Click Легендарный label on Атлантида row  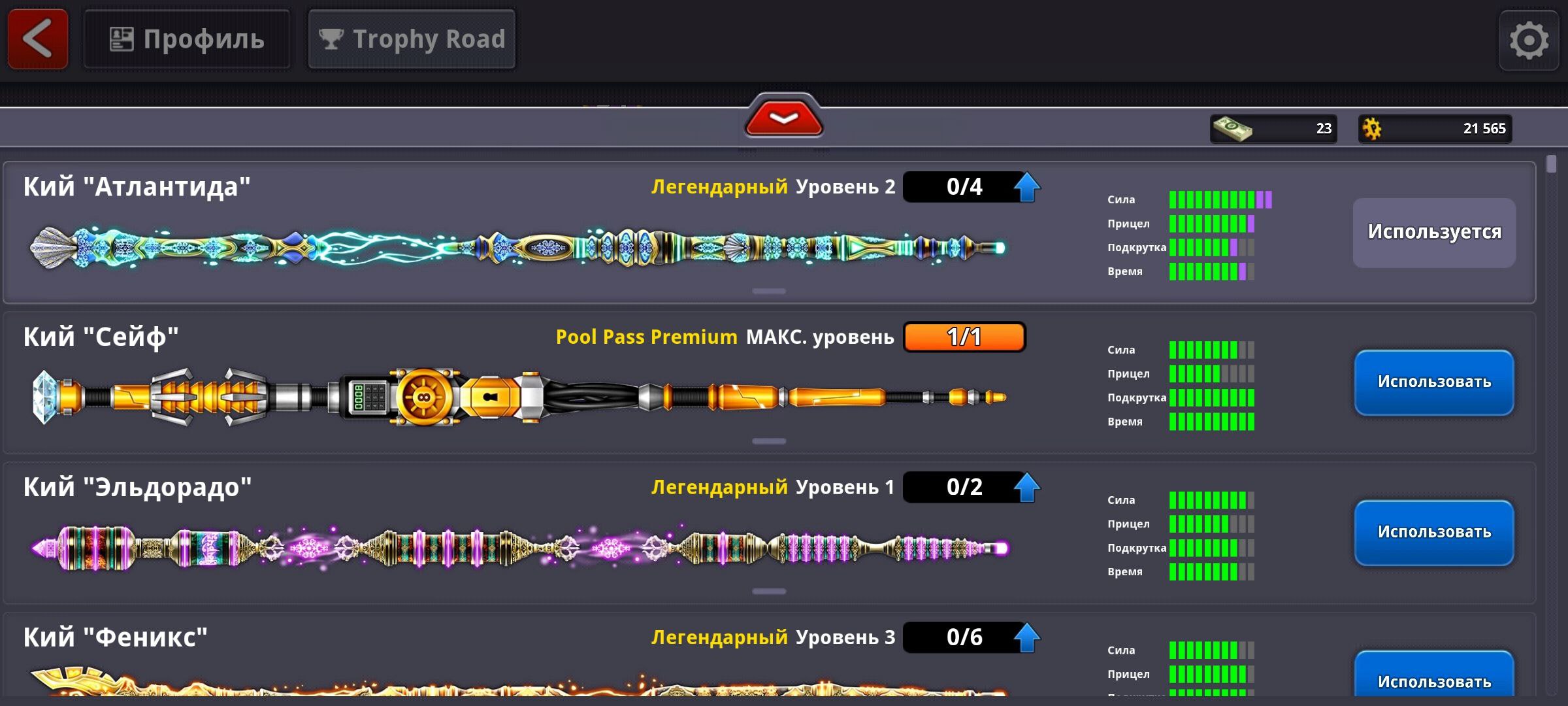(x=719, y=188)
